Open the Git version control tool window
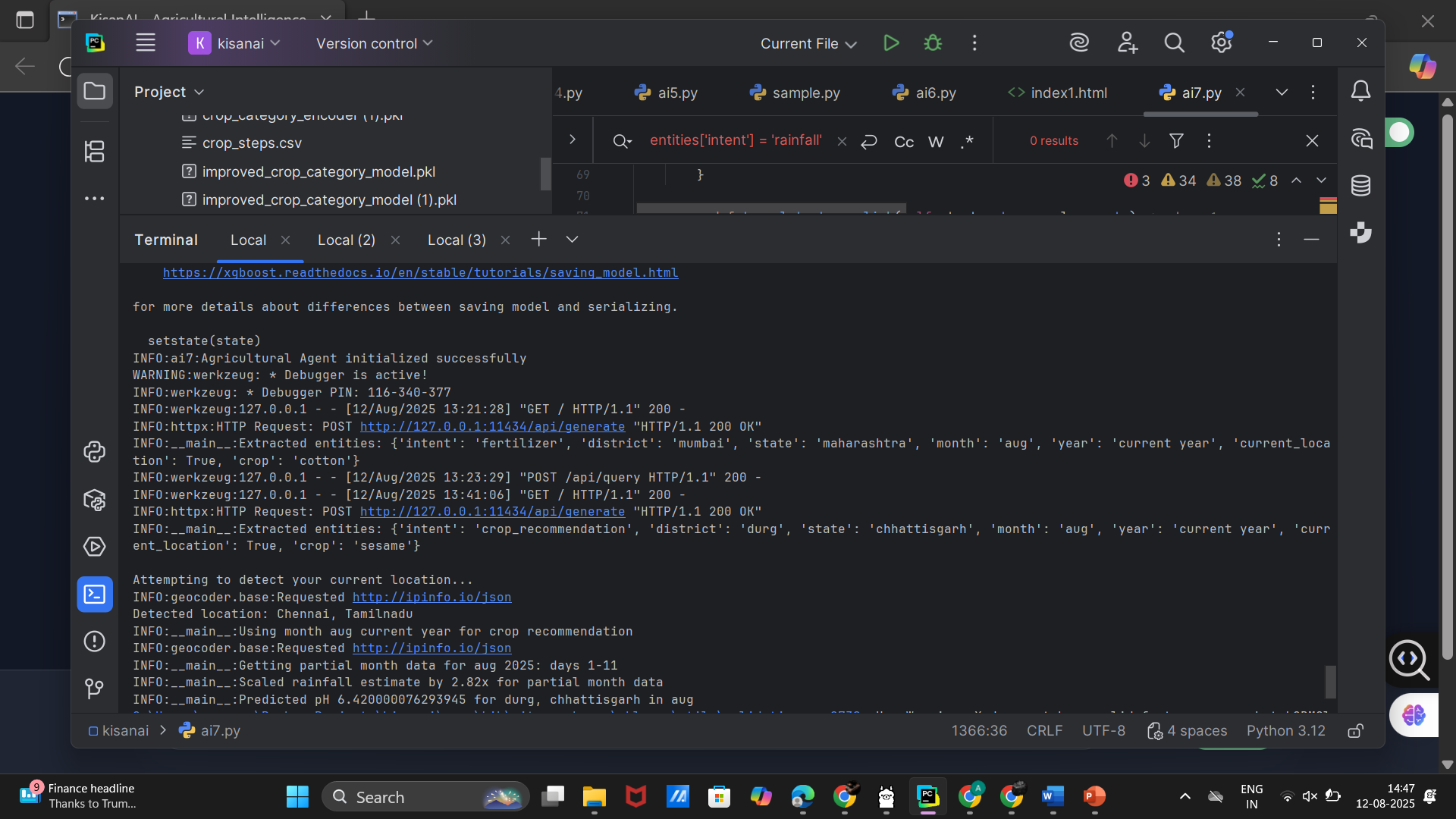Screen dimensions: 1456x819 point(95,689)
